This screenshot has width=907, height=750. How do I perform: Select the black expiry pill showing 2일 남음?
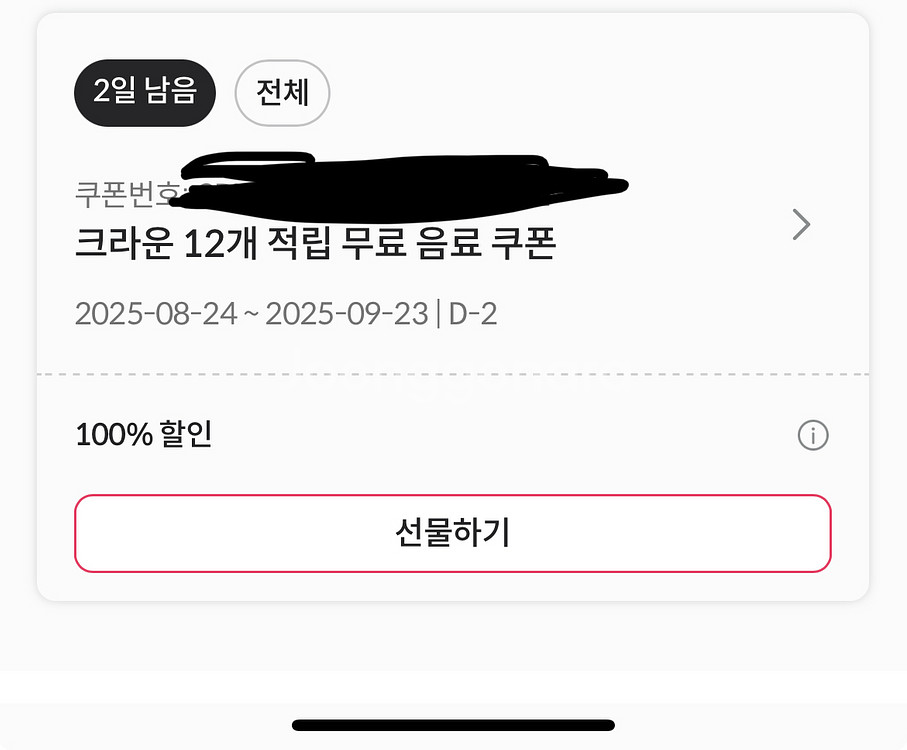coord(145,92)
